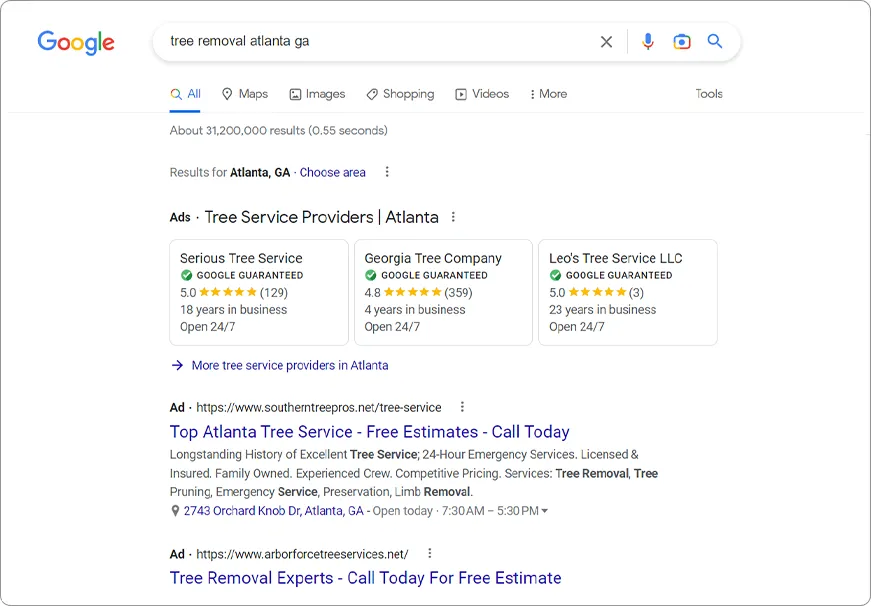Image resolution: width=871 pixels, height=606 pixels.
Task: Click the Google logo
Action: (76, 42)
